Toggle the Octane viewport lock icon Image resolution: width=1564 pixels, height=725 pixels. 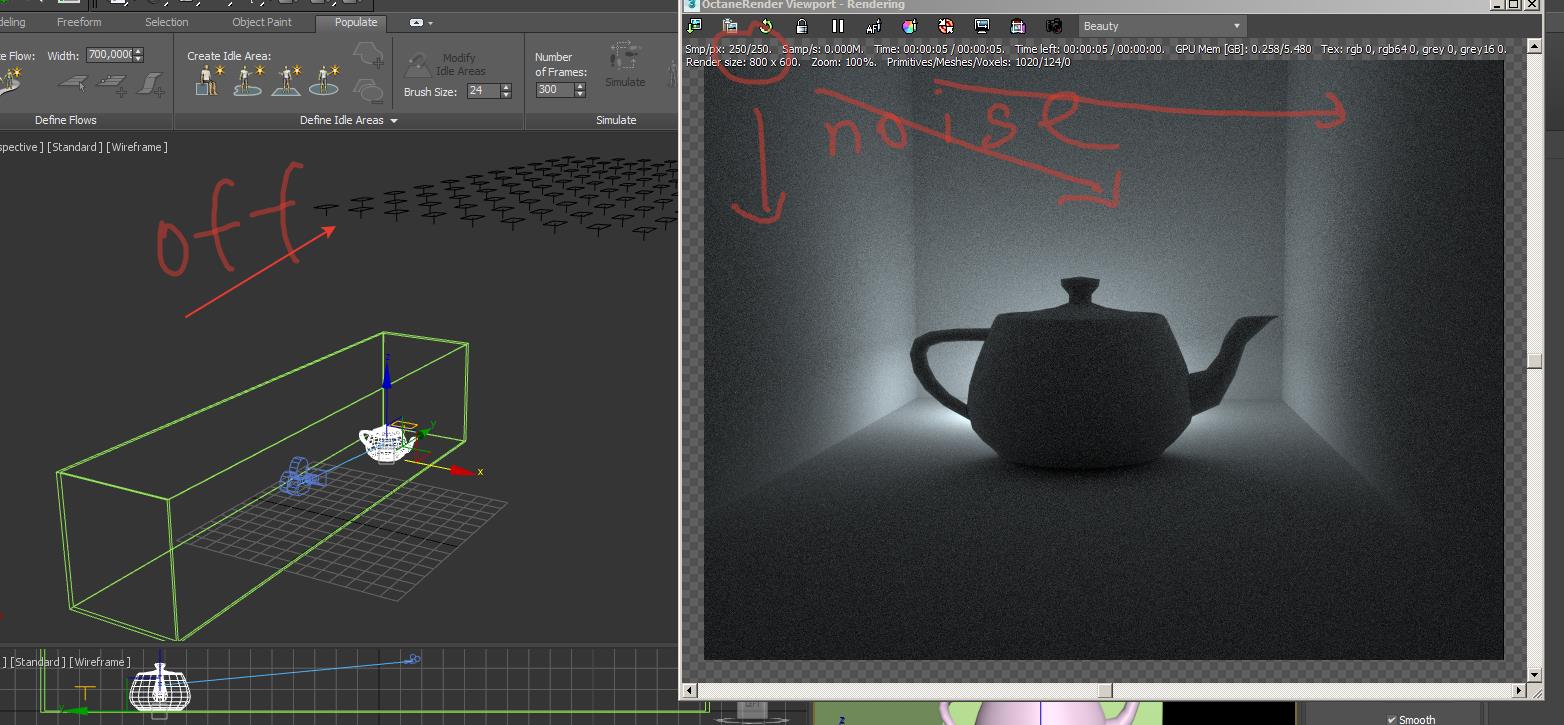tap(801, 26)
